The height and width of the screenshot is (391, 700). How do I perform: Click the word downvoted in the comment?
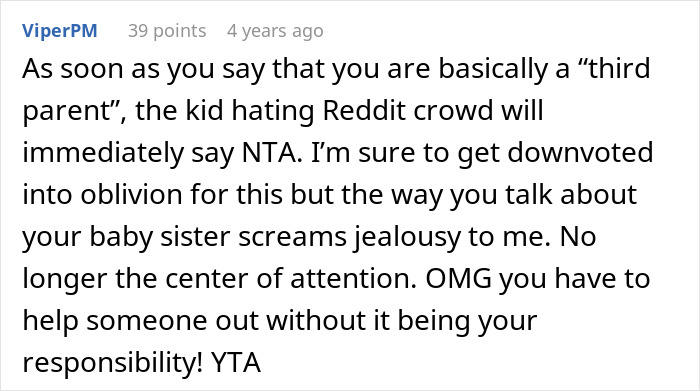580,153
